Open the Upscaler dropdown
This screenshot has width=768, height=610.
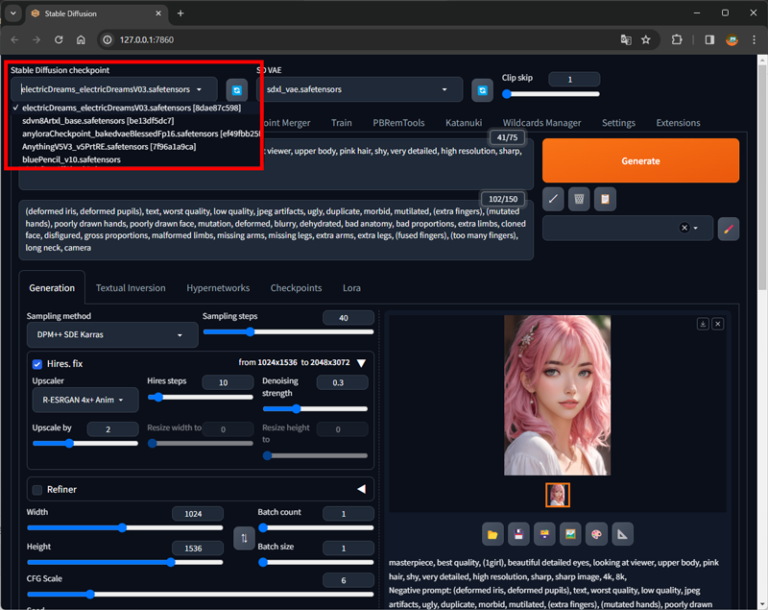[85, 400]
